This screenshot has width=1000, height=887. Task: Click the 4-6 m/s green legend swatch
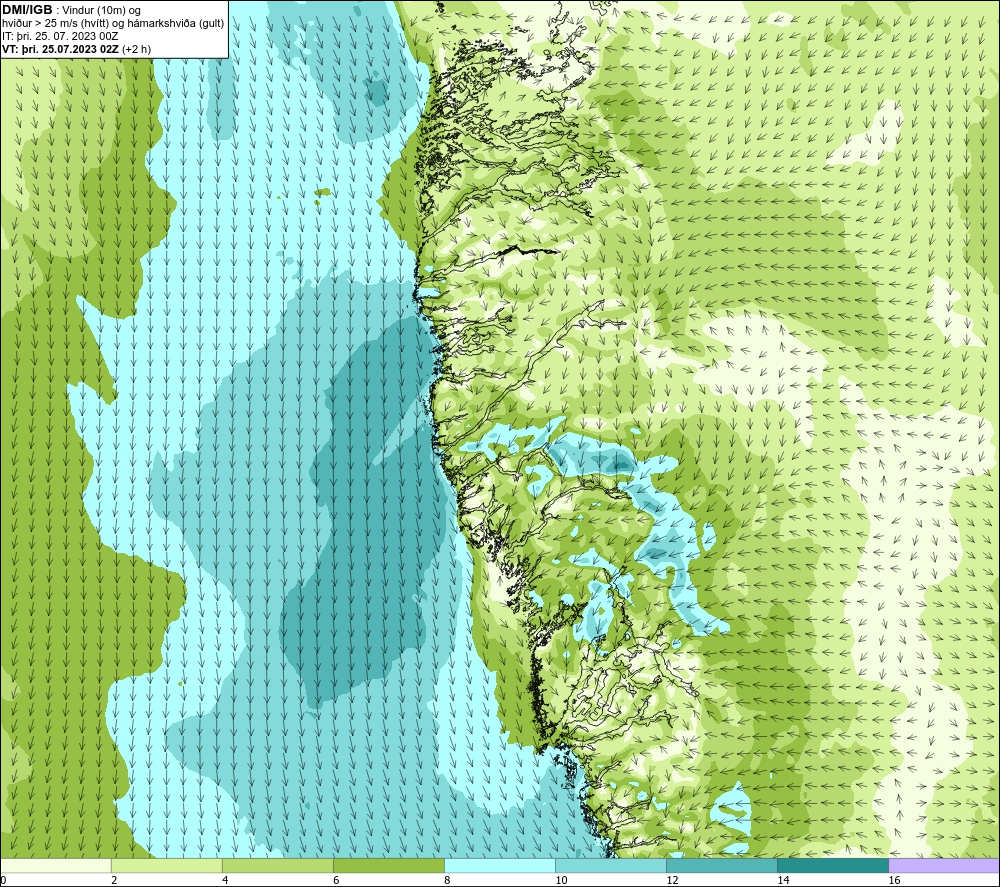coord(277,866)
